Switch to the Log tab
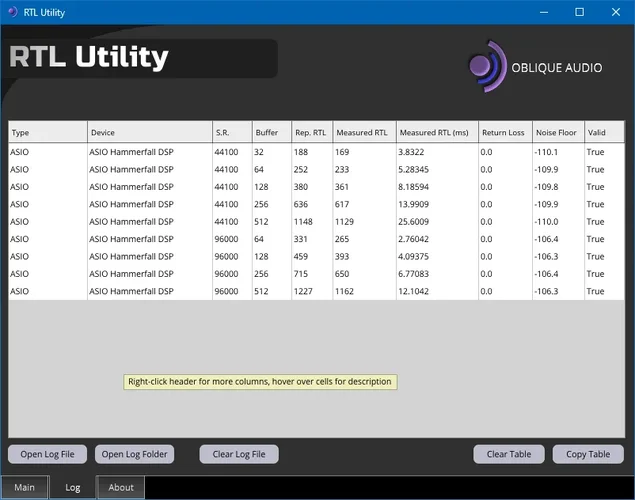Viewport: 635px width, 500px height. (x=72, y=487)
